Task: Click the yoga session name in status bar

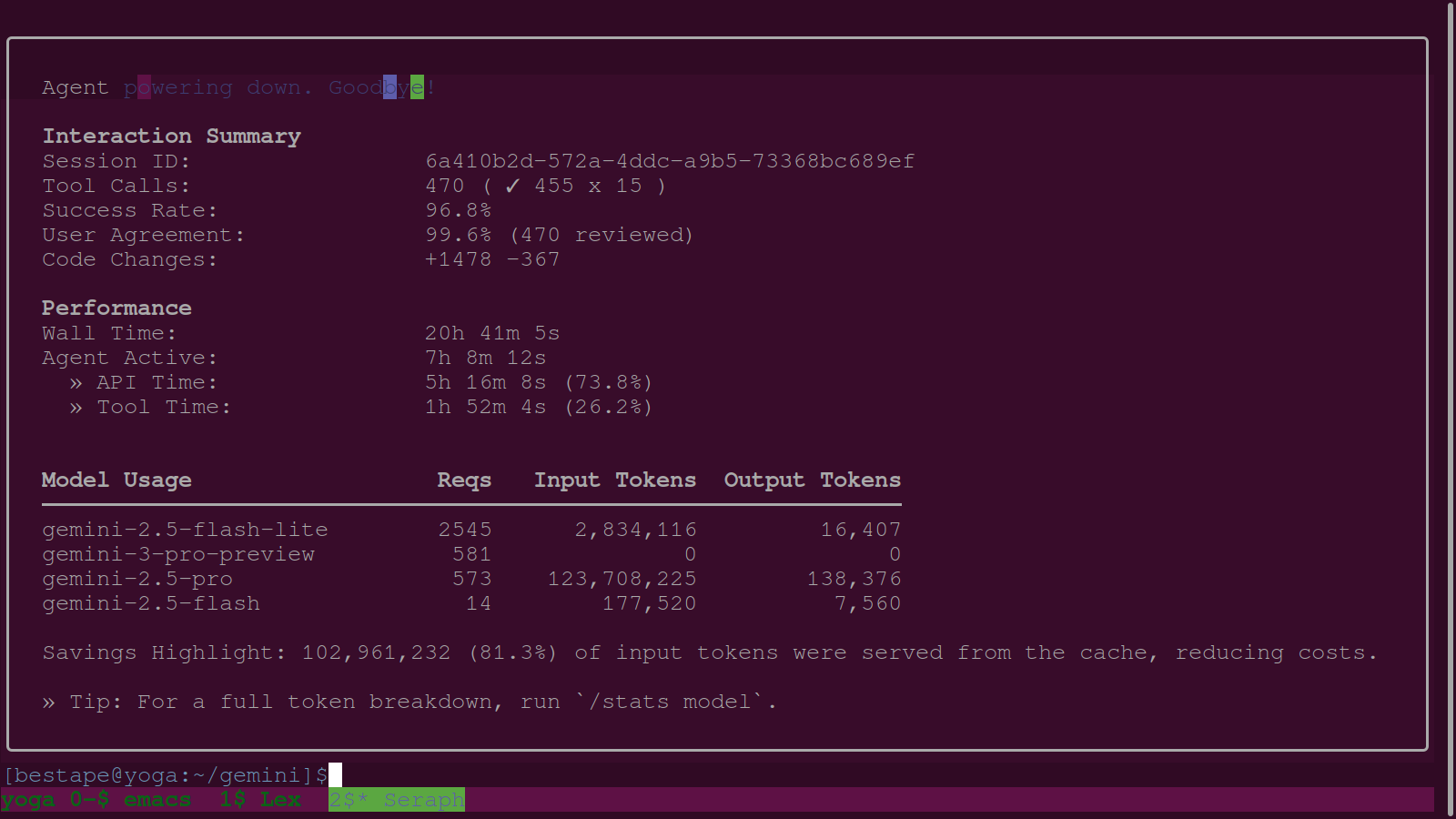Action: (27, 800)
